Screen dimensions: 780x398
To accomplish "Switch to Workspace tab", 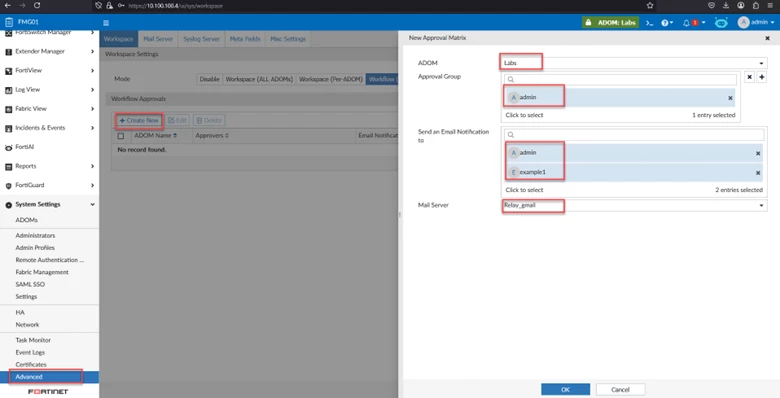I will click(x=118, y=39).
